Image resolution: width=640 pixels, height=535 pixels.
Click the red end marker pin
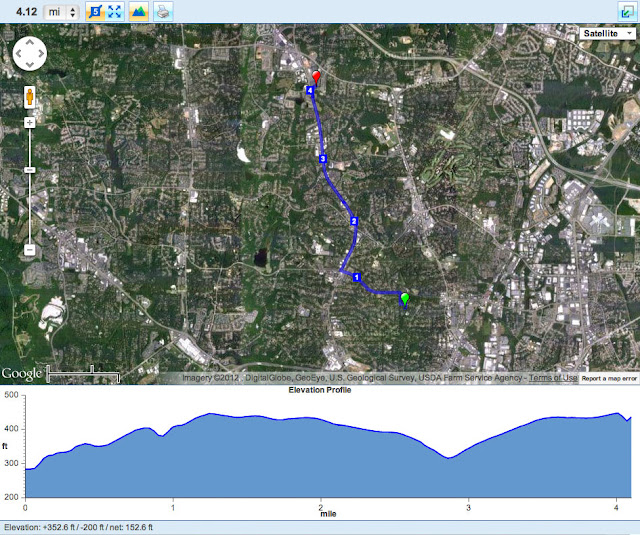point(316,77)
